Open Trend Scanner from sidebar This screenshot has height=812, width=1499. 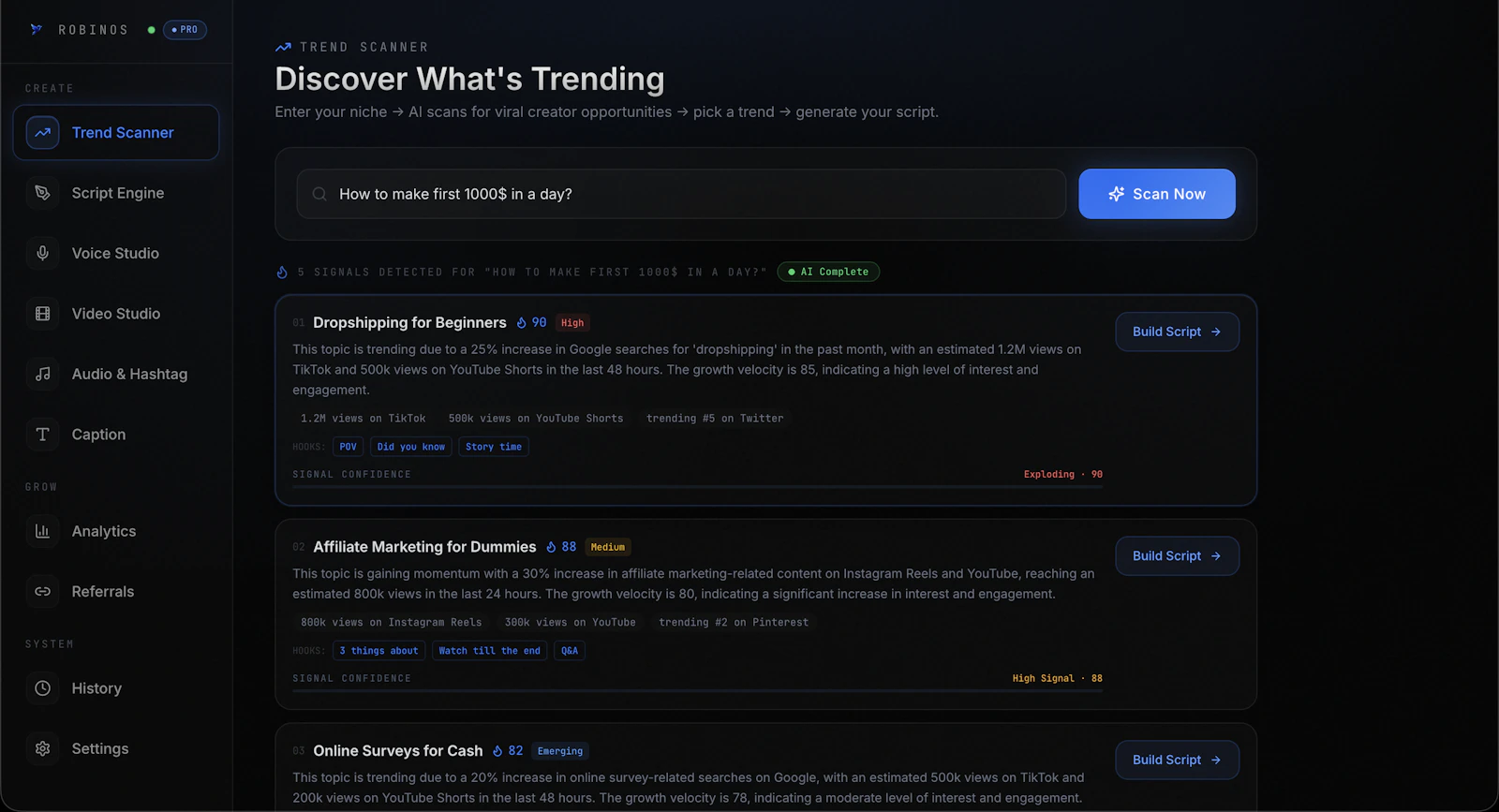coord(116,133)
